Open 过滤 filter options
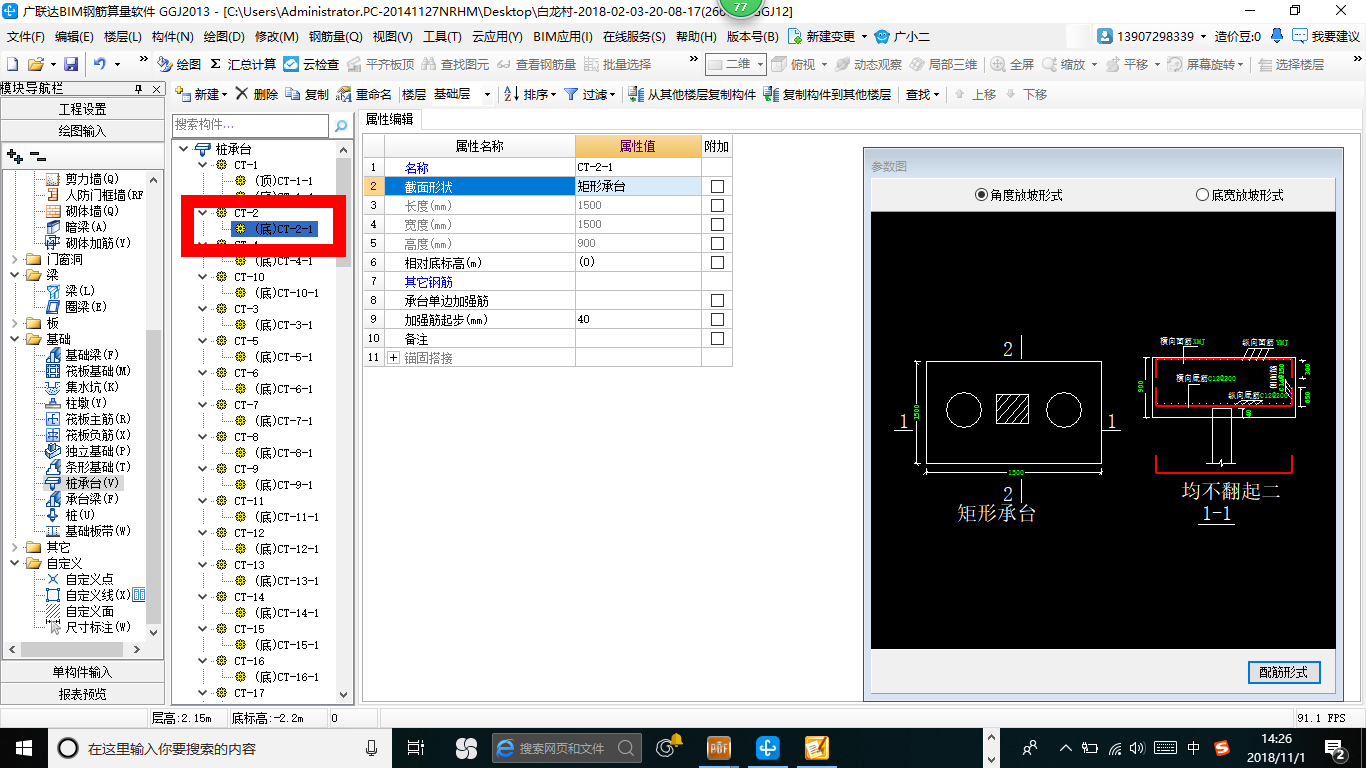The width and height of the screenshot is (1366, 768). (x=591, y=94)
